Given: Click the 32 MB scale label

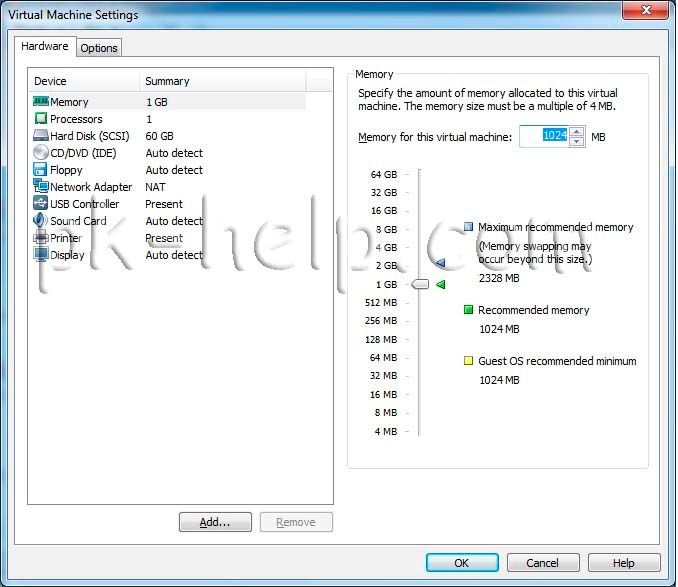Looking at the screenshot, I should point(383,376).
